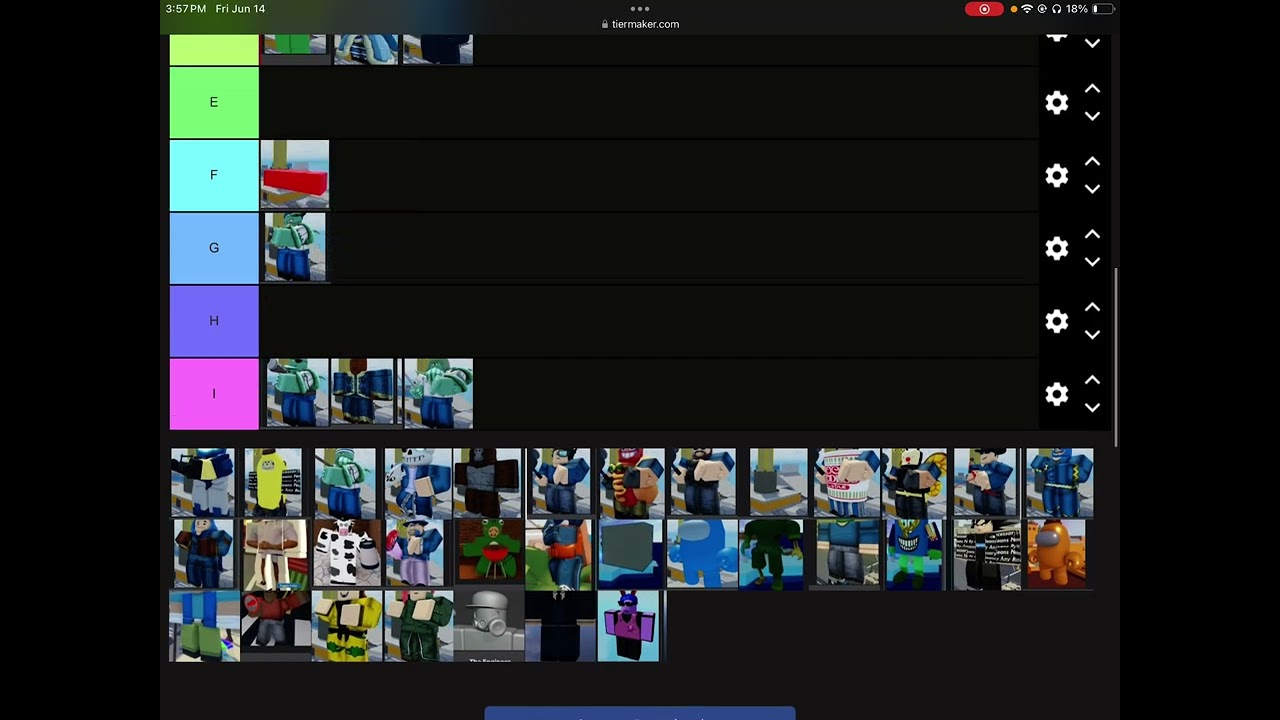Viewport: 1280px width, 720px height.
Task: Pick The Engineer gas mask thumbnail
Action: pyautogui.click(x=489, y=626)
